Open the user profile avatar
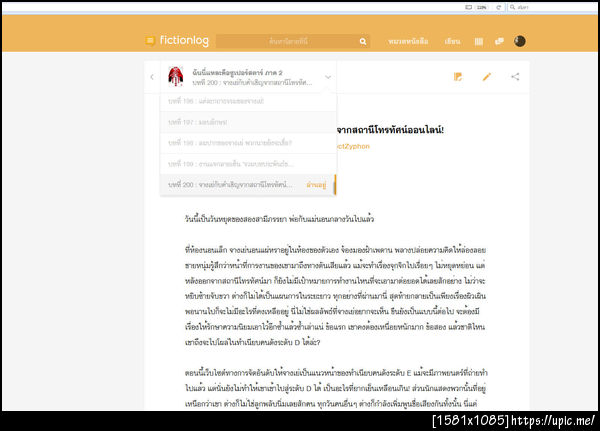The height and width of the screenshot is (431, 600). click(519, 41)
